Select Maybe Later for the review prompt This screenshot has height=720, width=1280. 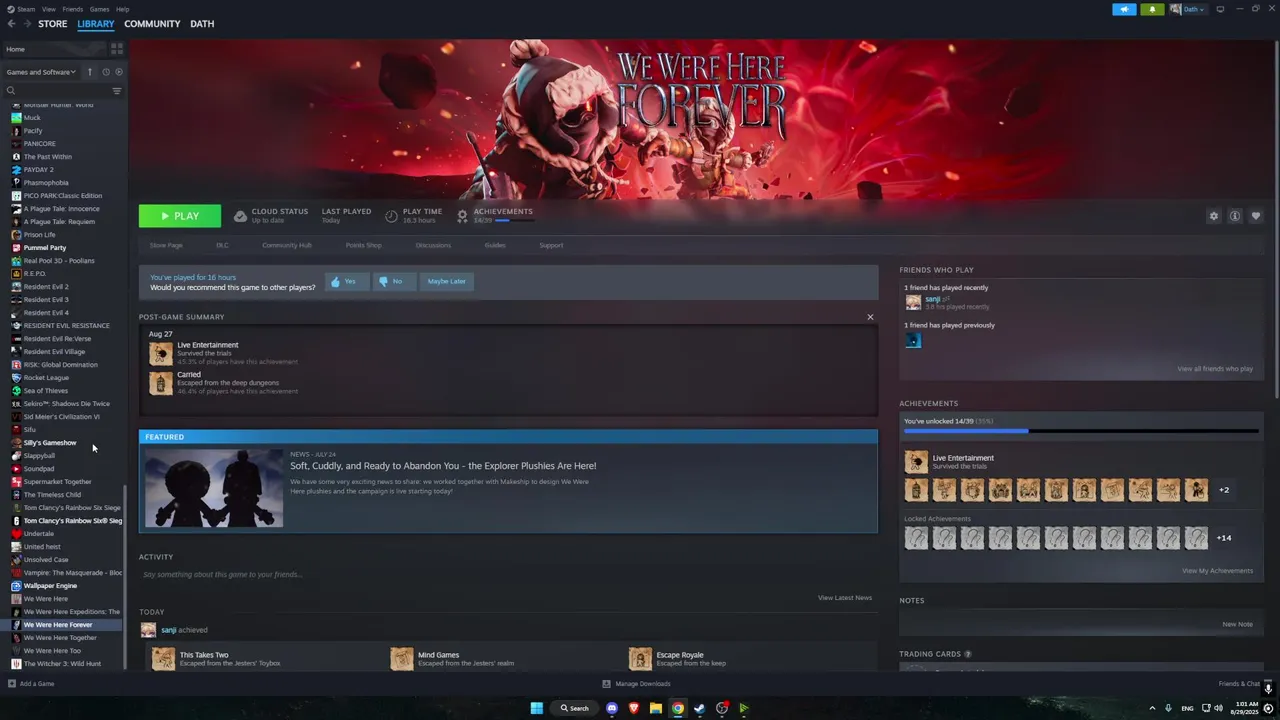pos(447,281)
